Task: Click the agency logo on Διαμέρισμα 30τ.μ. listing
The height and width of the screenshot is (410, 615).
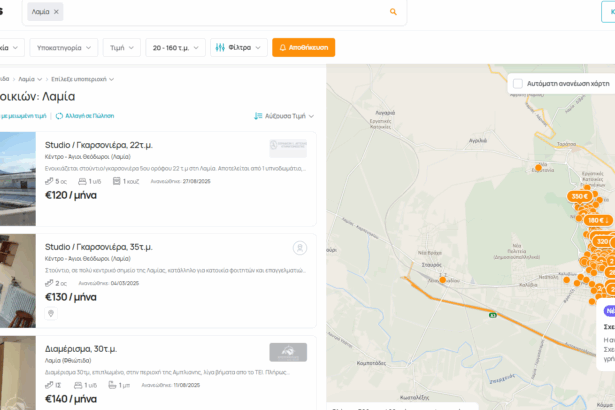Action: pos(288,351)
